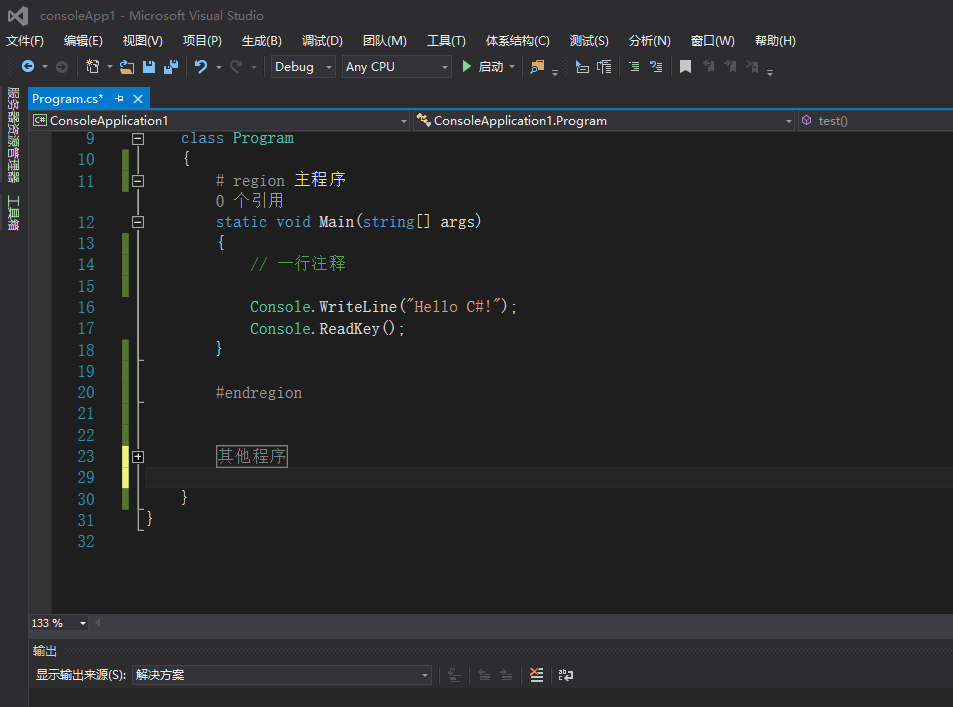The height and width of the screenshot is (707, 953).
Task: Go to the previous bookmark
Action: (x=709, y=66)
